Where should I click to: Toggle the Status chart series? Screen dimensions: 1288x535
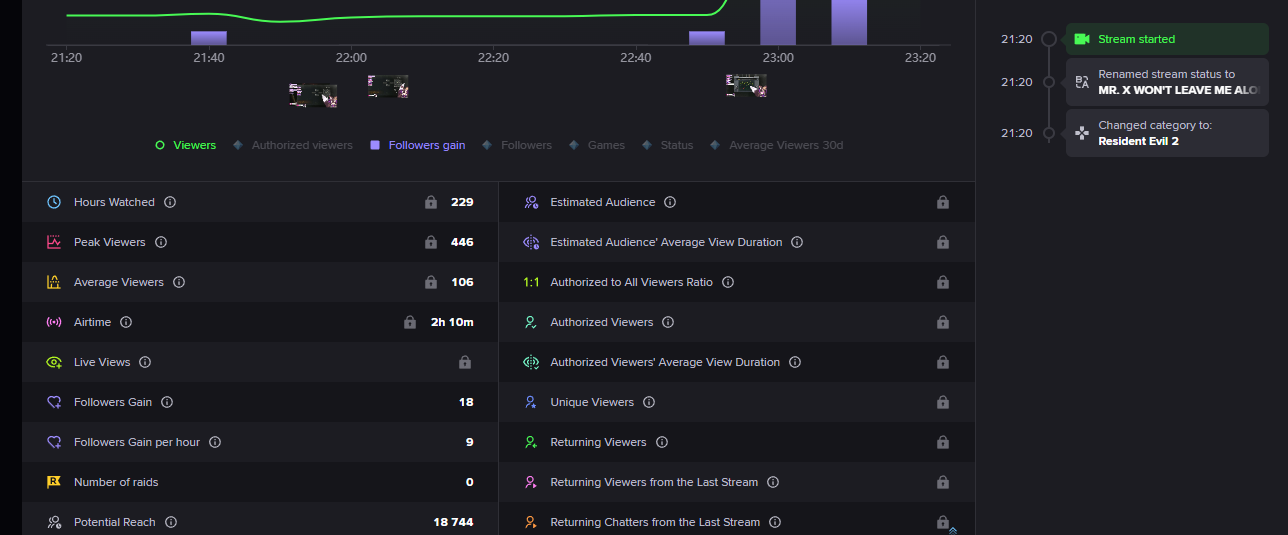pyautogui.click(x=667, y=145)
